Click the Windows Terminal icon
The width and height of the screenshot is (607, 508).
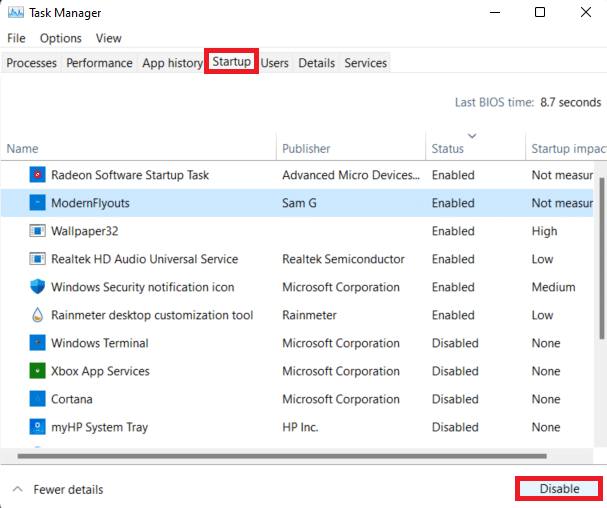point(37,343)
